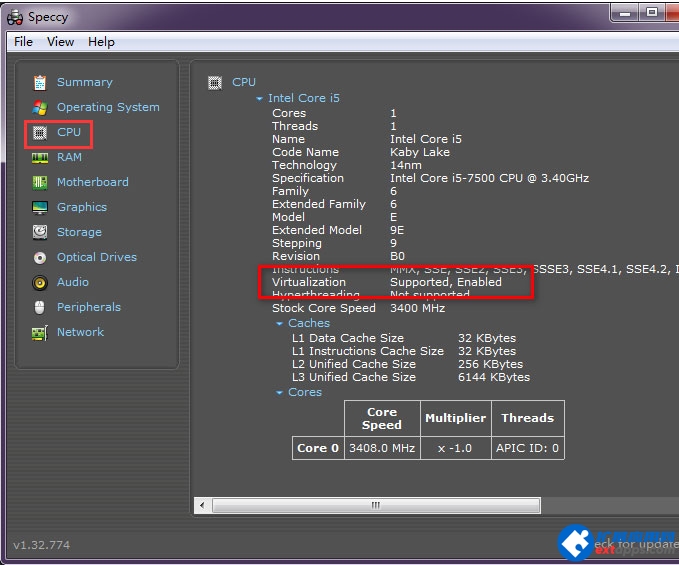Click the Operating System Windows flag icon

(40, 107)
